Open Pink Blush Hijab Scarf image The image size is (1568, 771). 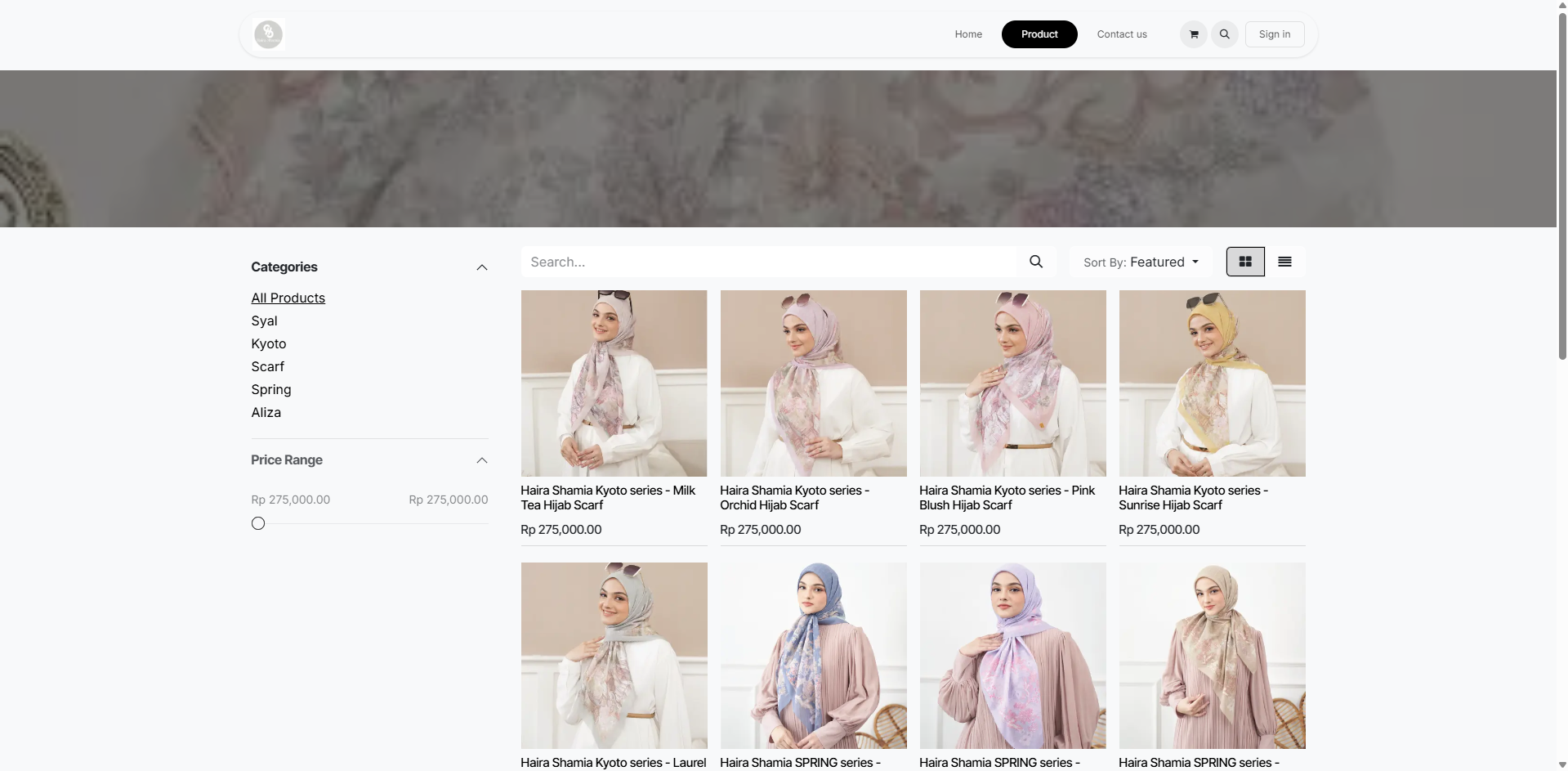[x=1013, y=383]
